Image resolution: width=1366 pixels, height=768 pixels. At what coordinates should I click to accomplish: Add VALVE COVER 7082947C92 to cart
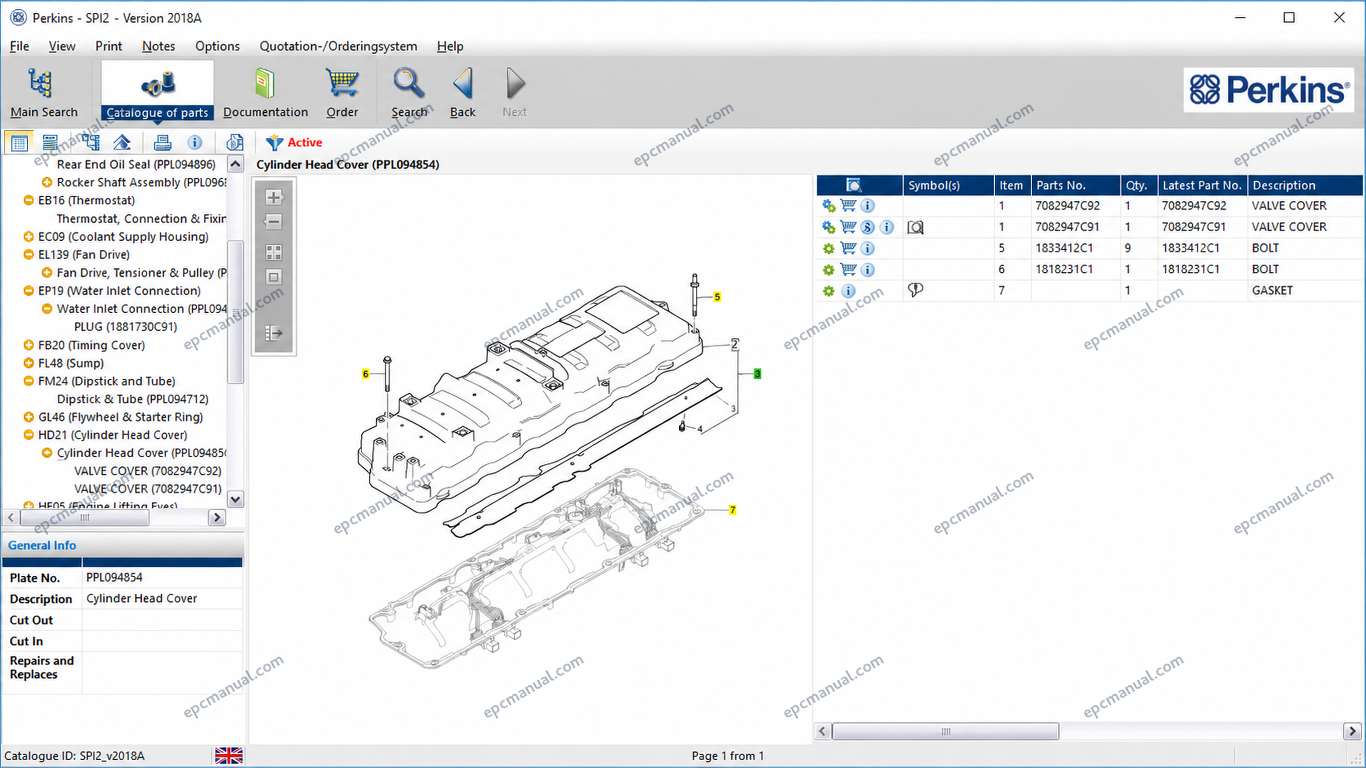pos(848,205)
